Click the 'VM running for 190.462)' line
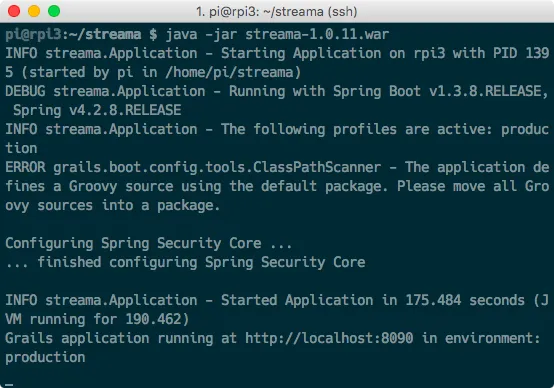The height and width of the screenshot is (388, 554). [x=97, y=319]
